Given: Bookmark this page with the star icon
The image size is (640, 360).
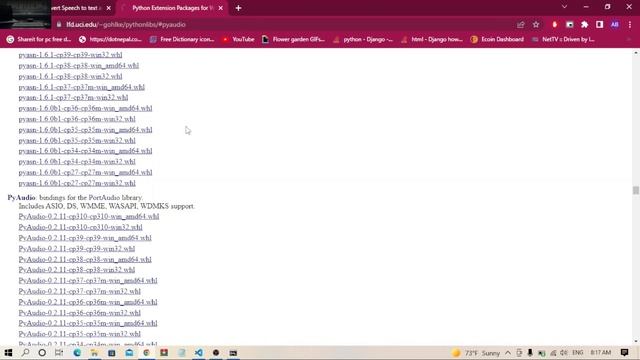Looking at the screenshot, I should pos(536,25).
